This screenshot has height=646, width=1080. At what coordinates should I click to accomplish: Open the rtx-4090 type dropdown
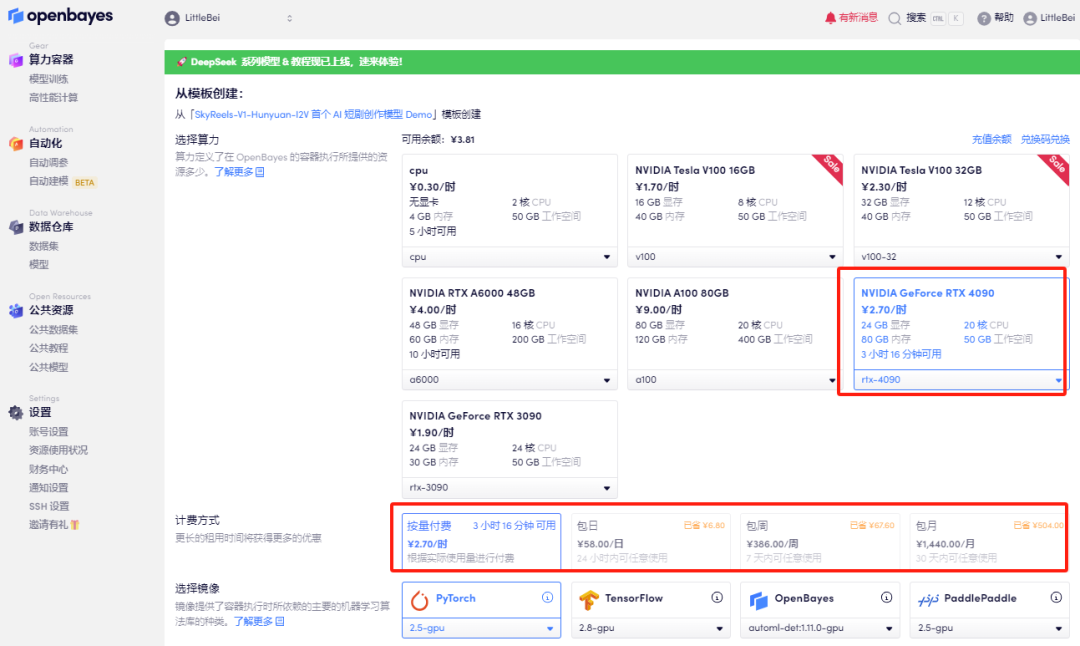(961, 380)
